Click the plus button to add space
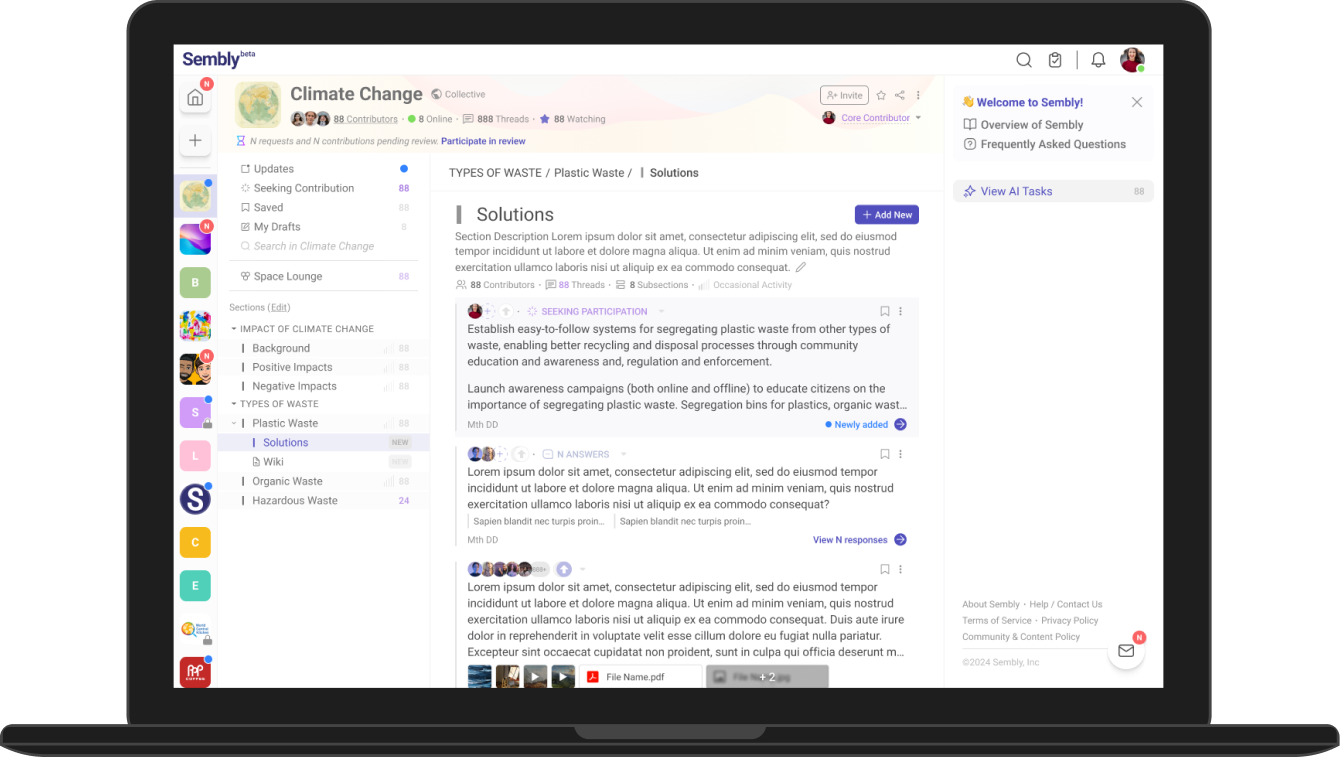 pos(195,141)
